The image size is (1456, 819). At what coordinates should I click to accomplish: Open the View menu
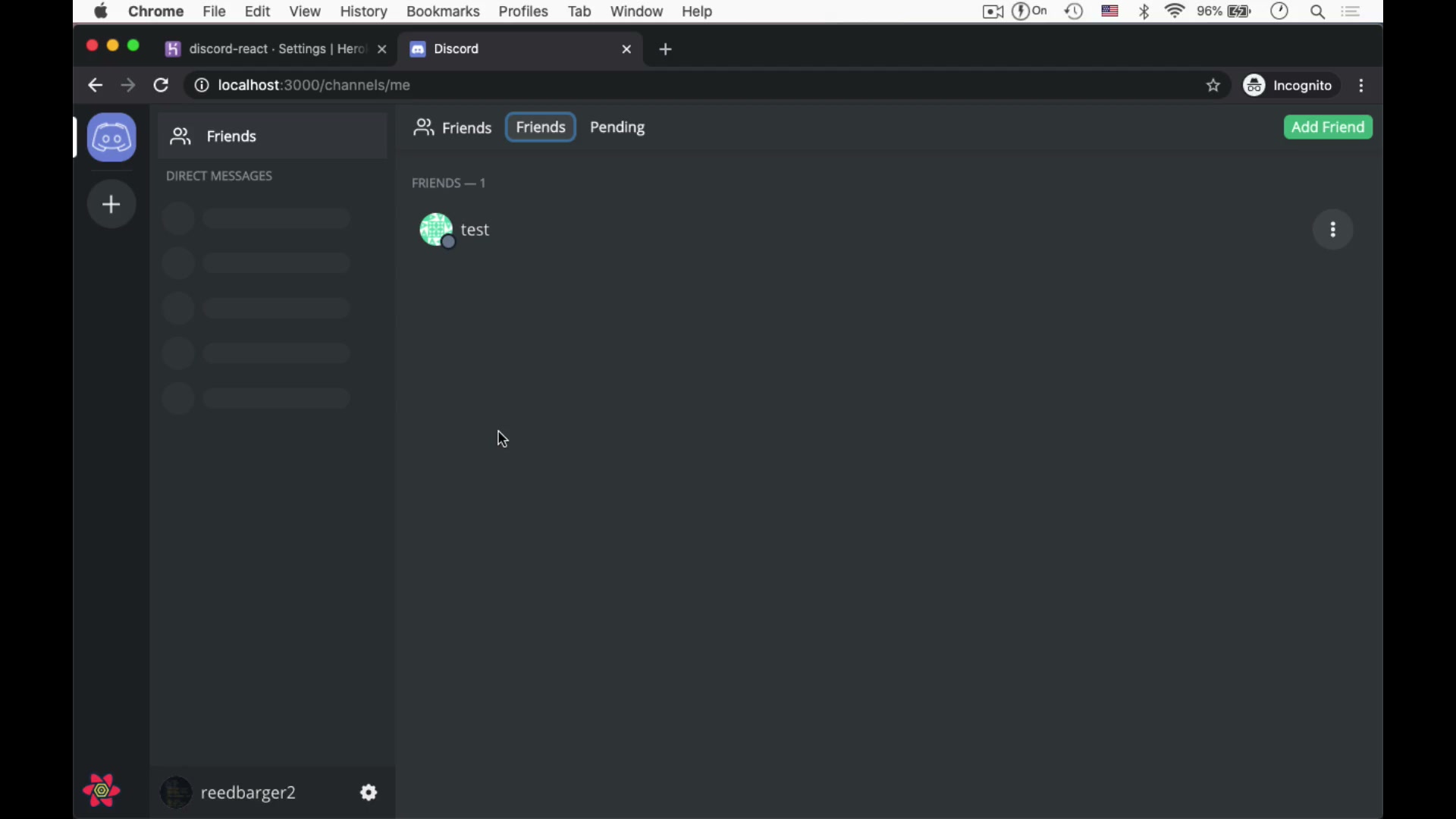pos(304,11)
